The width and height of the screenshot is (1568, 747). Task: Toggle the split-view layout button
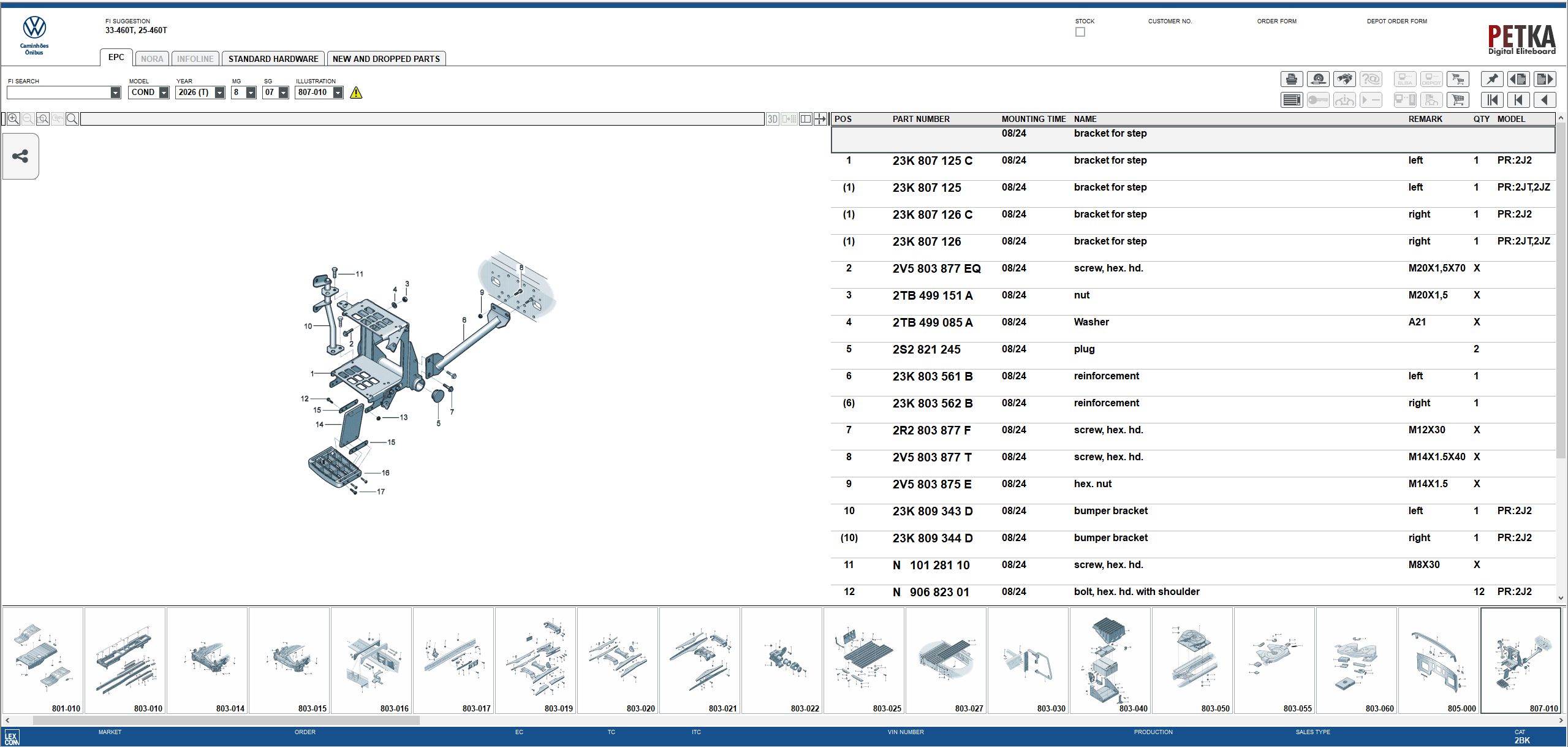click(806, 118)
